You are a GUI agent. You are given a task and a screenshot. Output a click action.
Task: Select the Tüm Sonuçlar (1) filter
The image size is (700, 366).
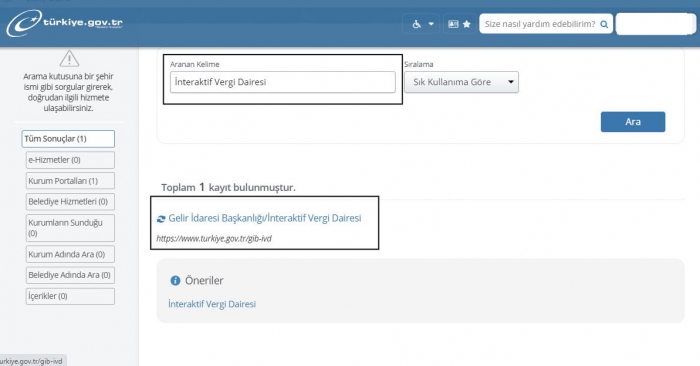click(68, 139)
